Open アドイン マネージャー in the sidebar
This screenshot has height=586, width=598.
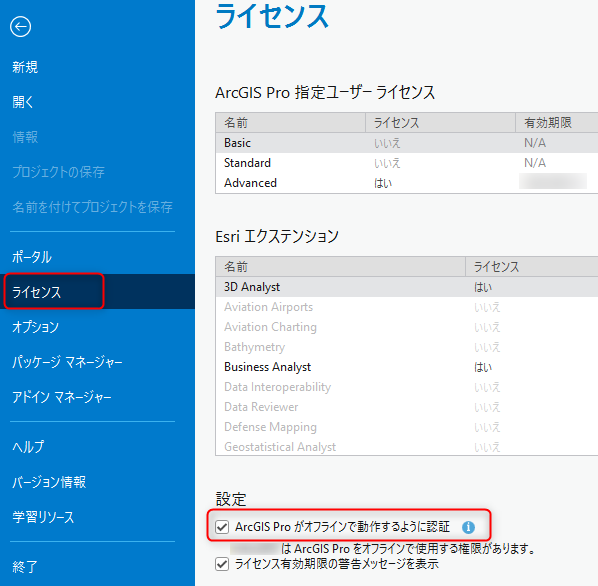point(62,397)
